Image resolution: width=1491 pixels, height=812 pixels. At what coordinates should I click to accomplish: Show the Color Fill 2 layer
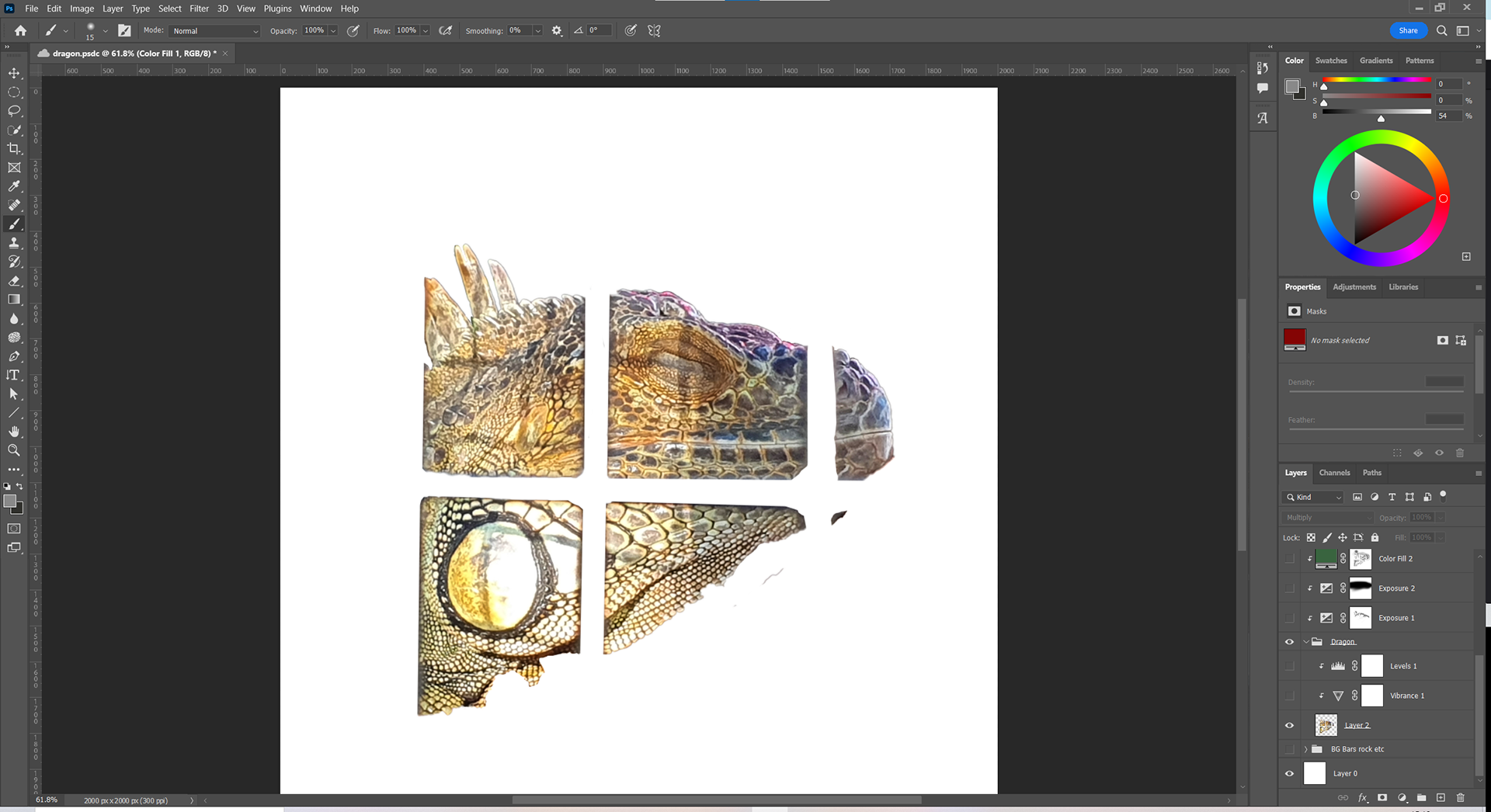(x=1290, y=558)
